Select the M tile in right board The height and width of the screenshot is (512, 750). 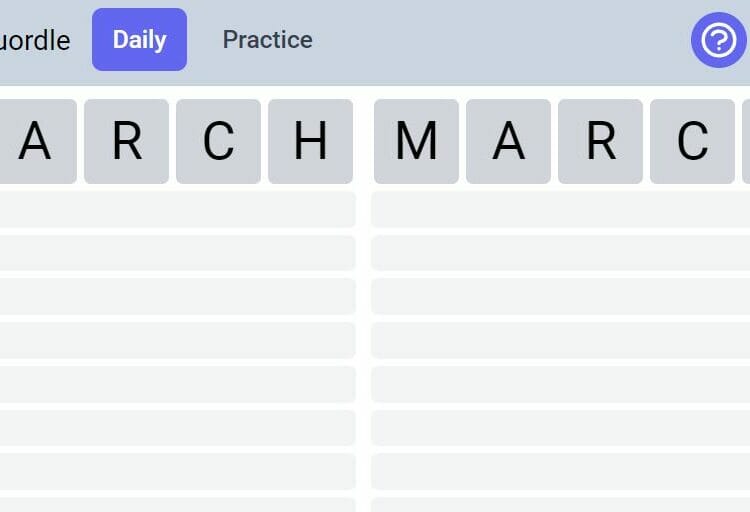pyautogui.click(x=416, y=141)
